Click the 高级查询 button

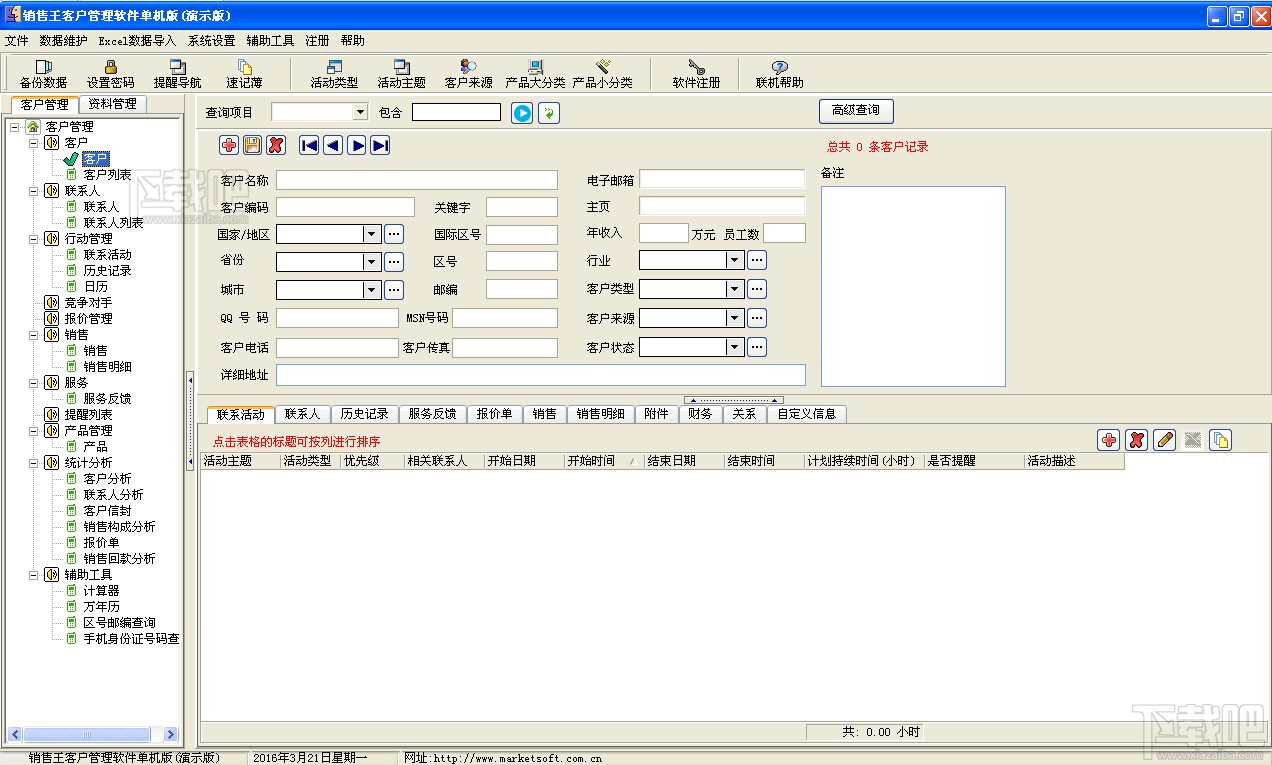click(856, 110)
